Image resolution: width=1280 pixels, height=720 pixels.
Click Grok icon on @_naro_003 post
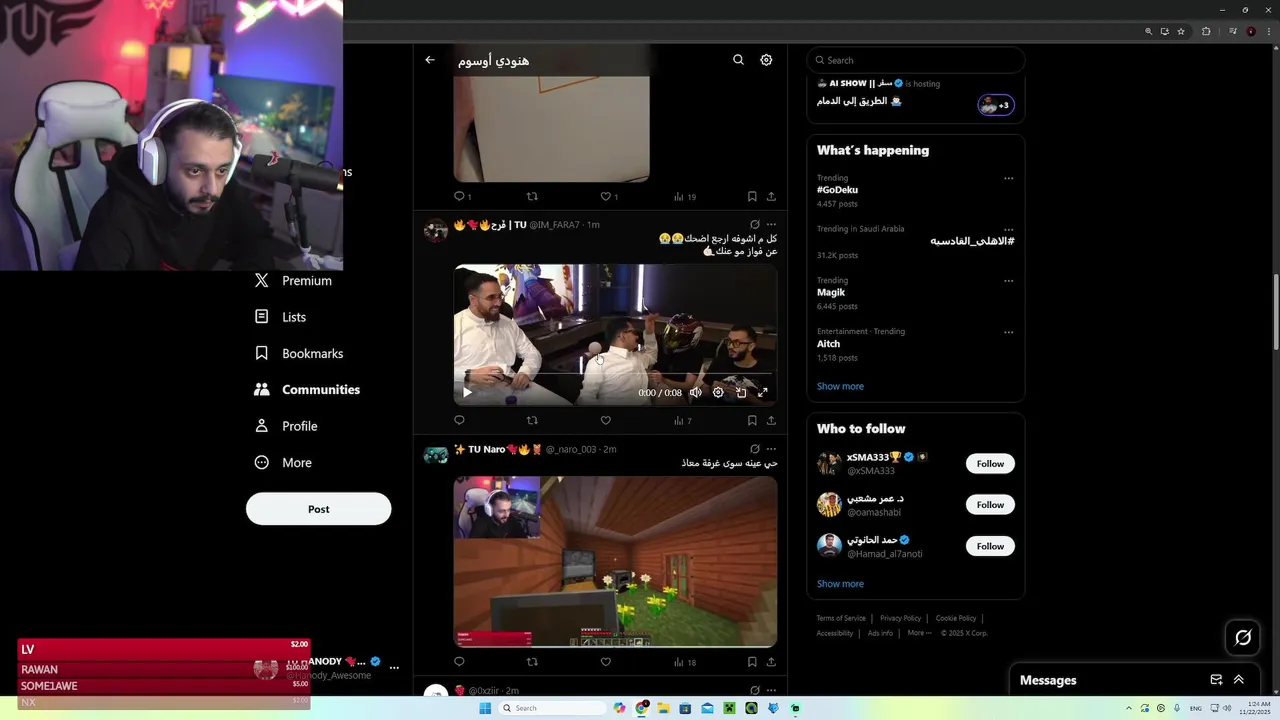pyautogui.click(x=755, y=449)
